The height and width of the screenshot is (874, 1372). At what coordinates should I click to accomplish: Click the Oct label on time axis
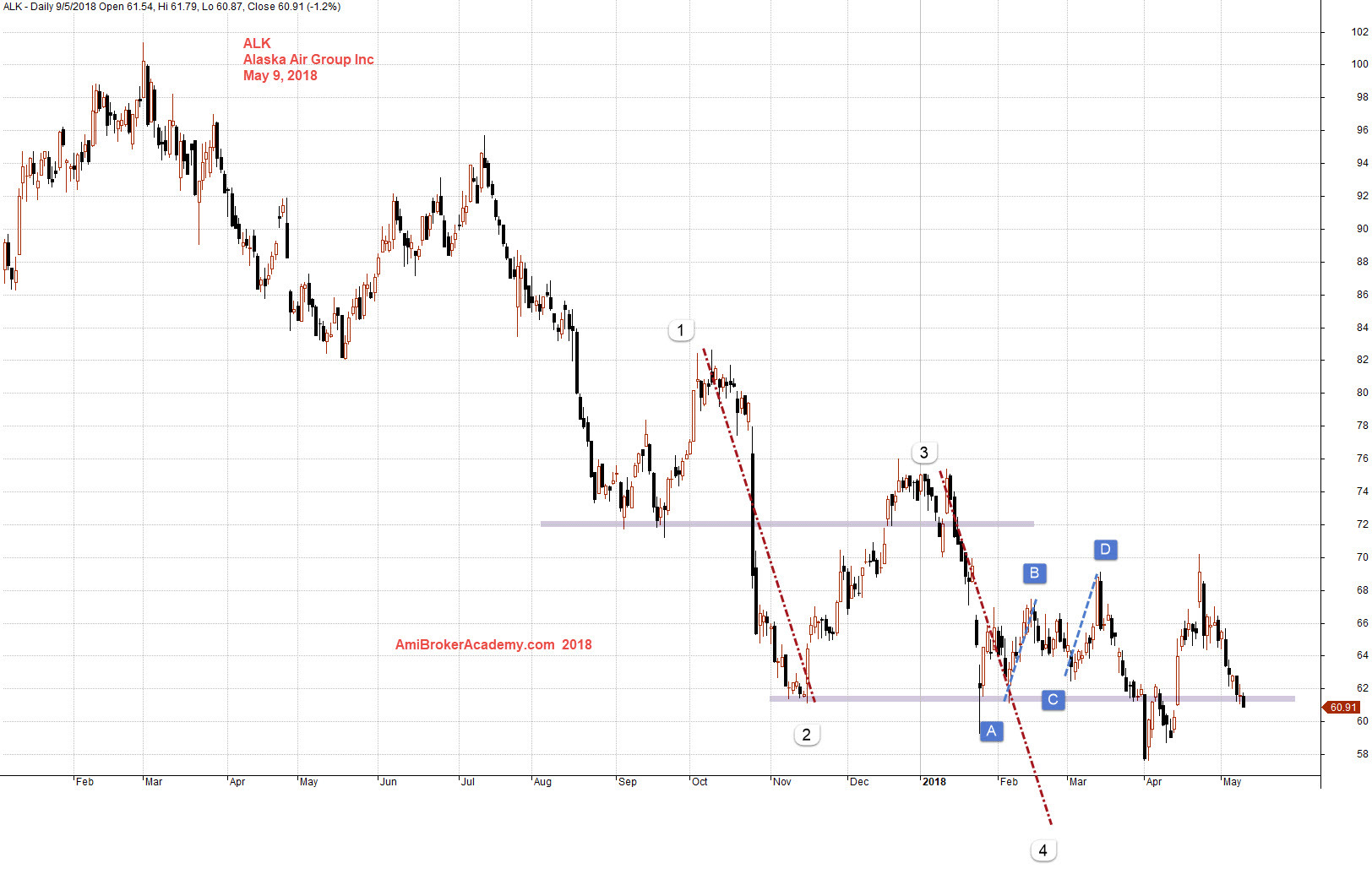pyautogui.click(x=700, y=782)
